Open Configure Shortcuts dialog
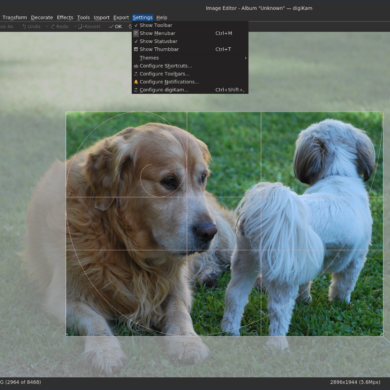The width and height of the screenshot is (390, 390). (190, 66)
